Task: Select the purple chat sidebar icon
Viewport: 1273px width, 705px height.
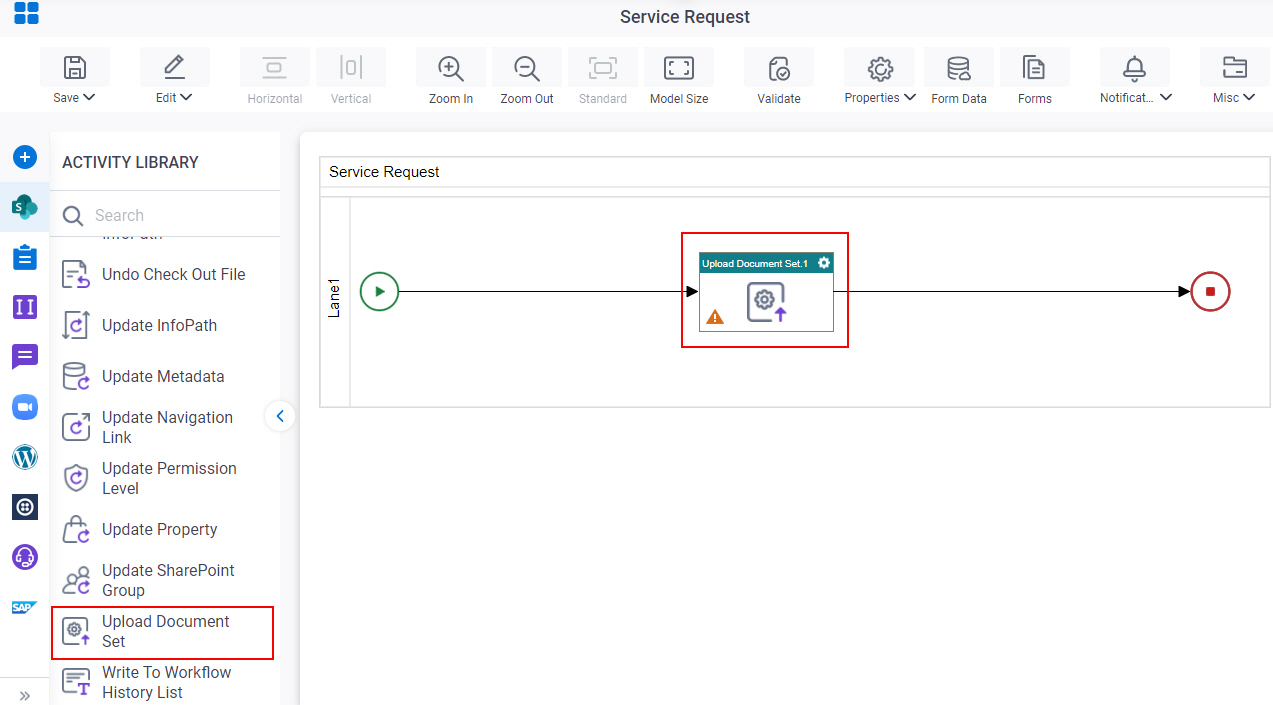Action: tap(25, 357)
